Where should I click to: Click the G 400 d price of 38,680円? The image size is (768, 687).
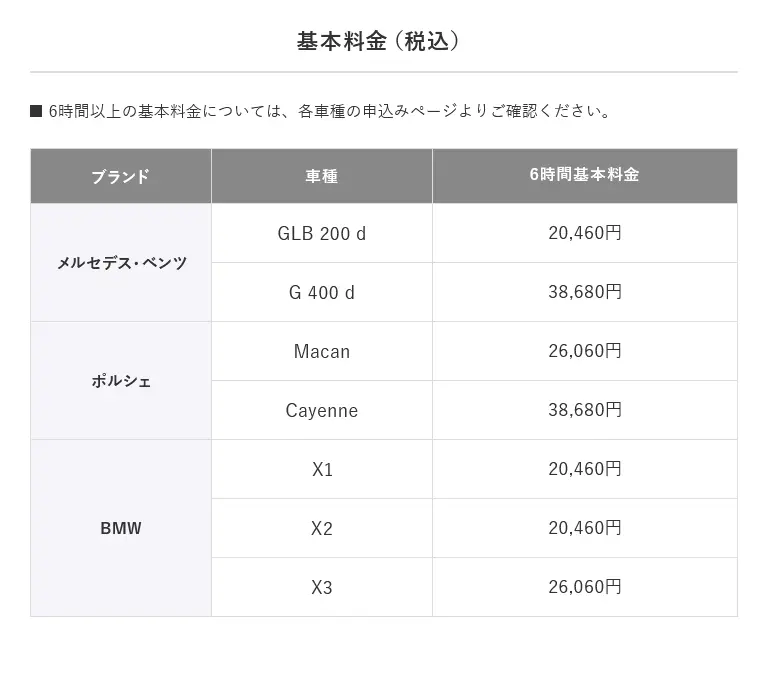pyautogui.click(x=584, y=293)
